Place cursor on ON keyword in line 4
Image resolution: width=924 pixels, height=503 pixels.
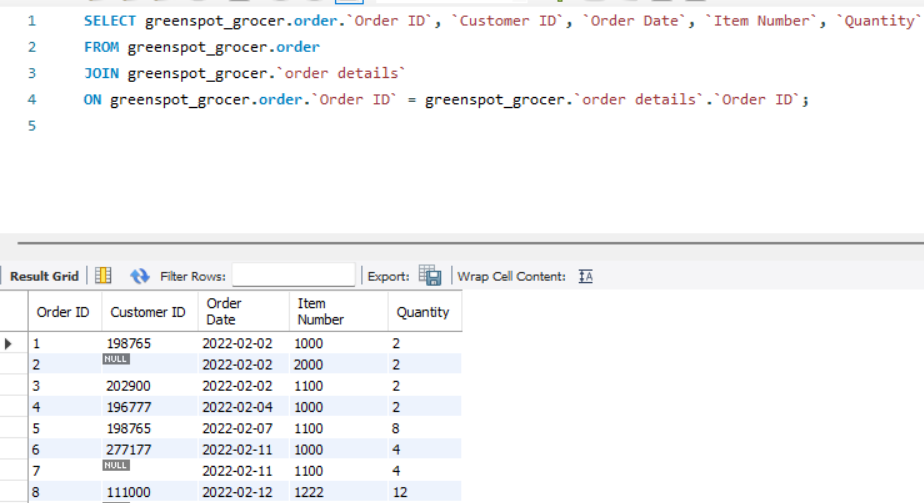point(93,99)
